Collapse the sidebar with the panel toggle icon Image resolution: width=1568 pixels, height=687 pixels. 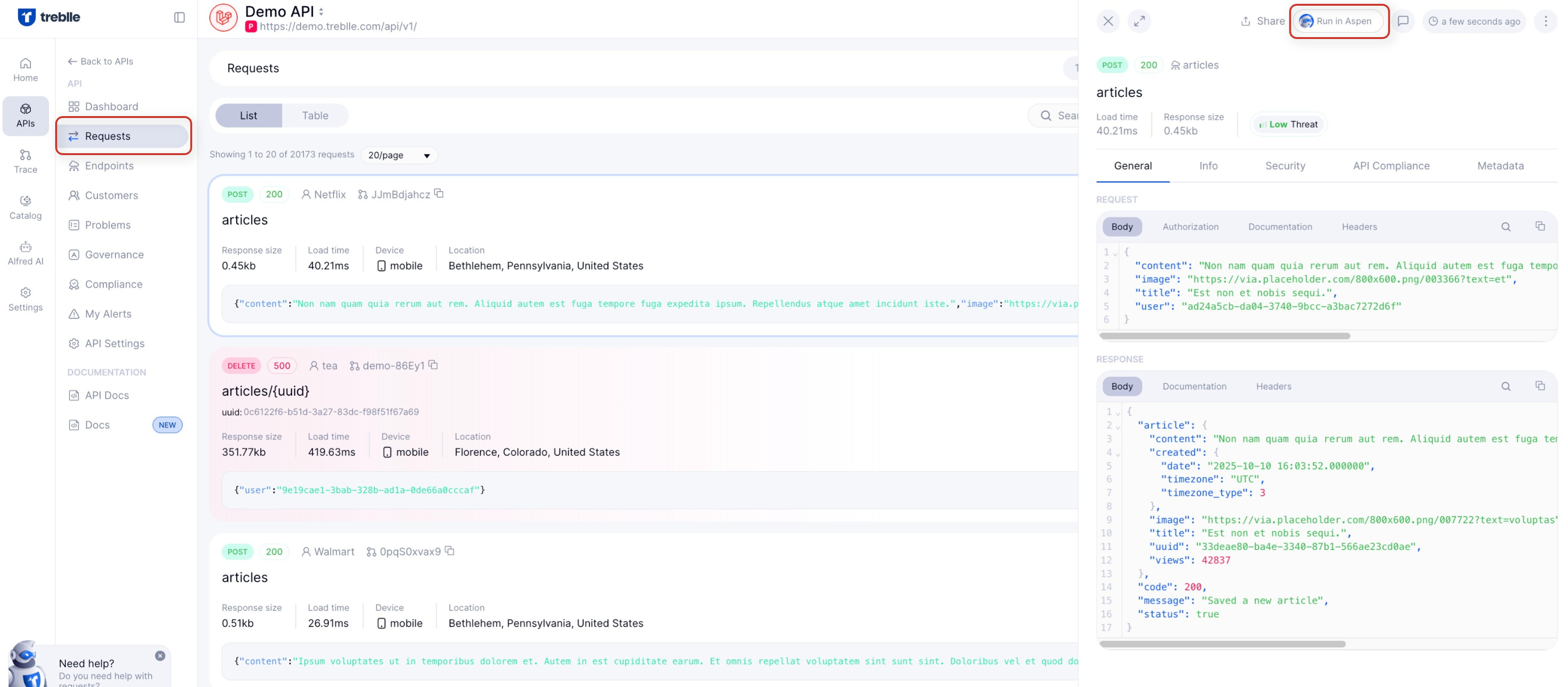click(179, 17)
